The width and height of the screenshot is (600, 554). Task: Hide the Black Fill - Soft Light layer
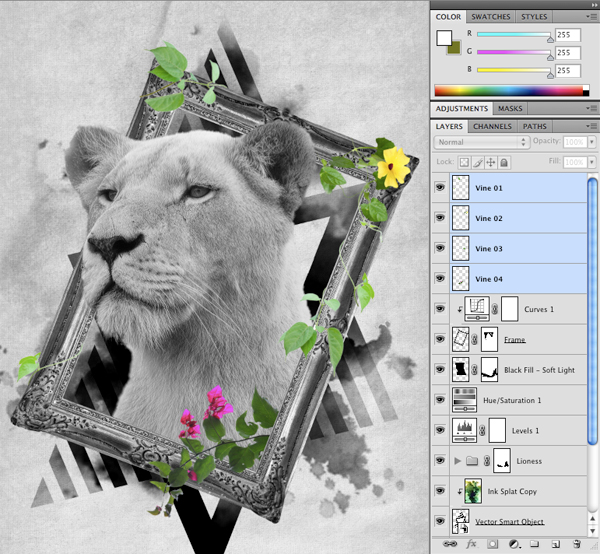pyautogui.click(x=440, y=369)
